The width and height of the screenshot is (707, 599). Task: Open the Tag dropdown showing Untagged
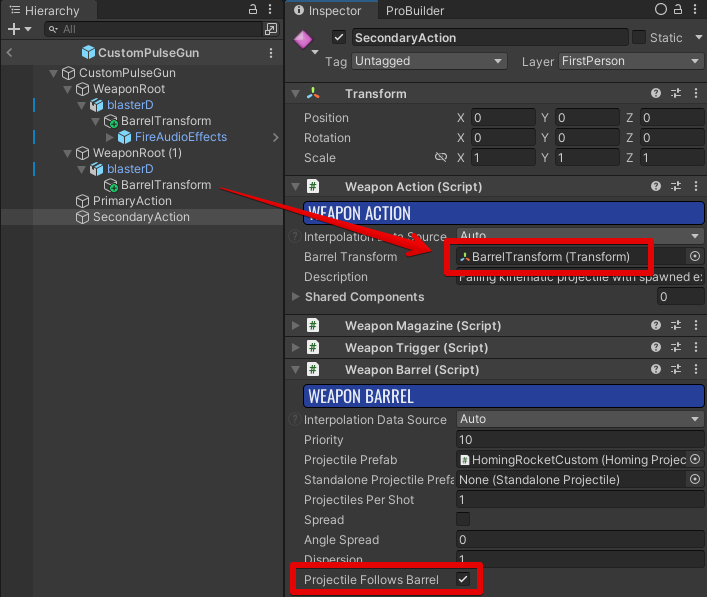point(429,61)
